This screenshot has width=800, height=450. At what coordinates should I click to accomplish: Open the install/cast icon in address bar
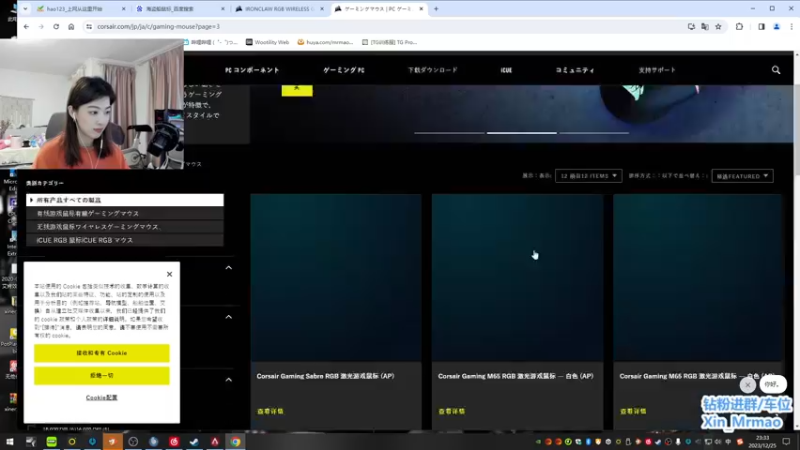pyautogui.click(x=691, y=27)
